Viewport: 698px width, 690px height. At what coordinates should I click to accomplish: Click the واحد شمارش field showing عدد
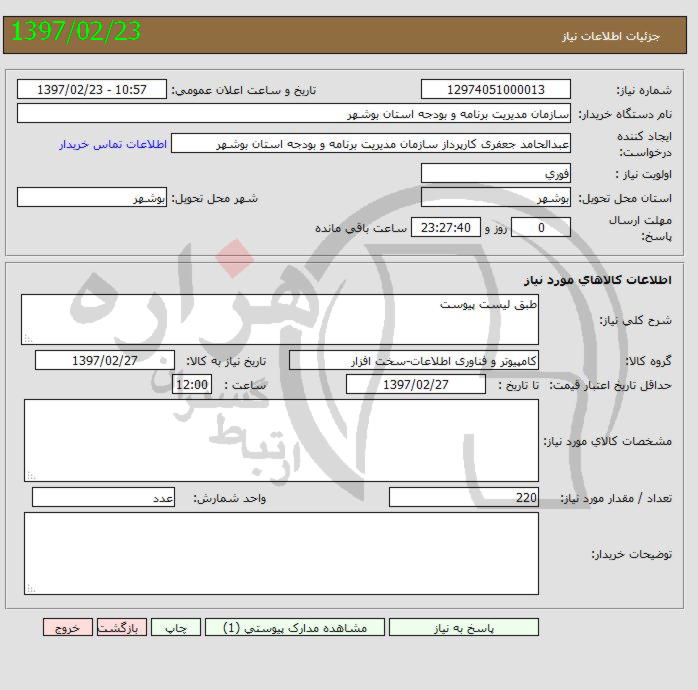(103, 497)
